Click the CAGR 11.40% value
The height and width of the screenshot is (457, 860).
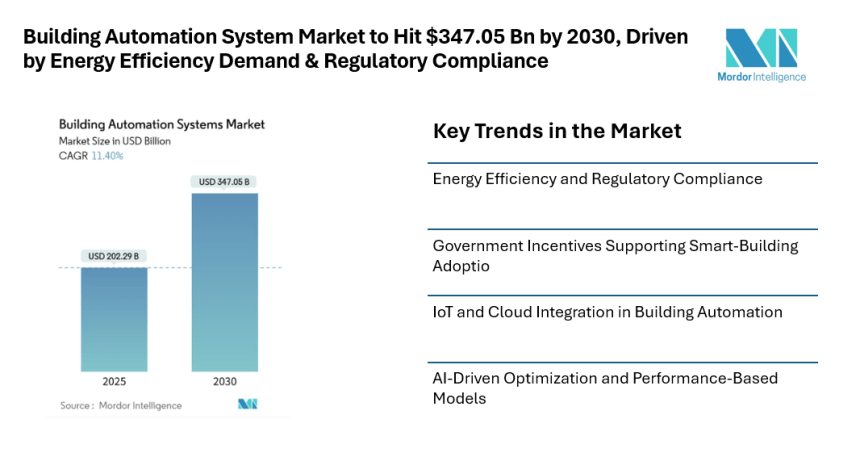(107, 156)
